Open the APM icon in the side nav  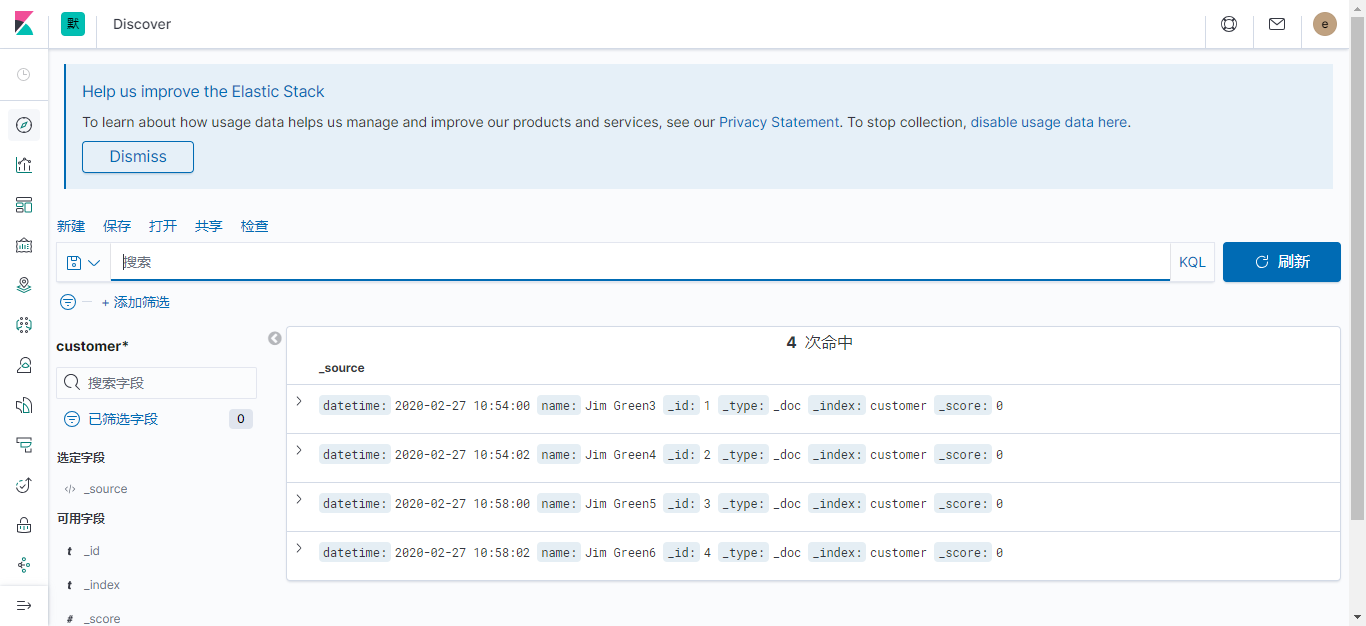(x=24, y=445)
